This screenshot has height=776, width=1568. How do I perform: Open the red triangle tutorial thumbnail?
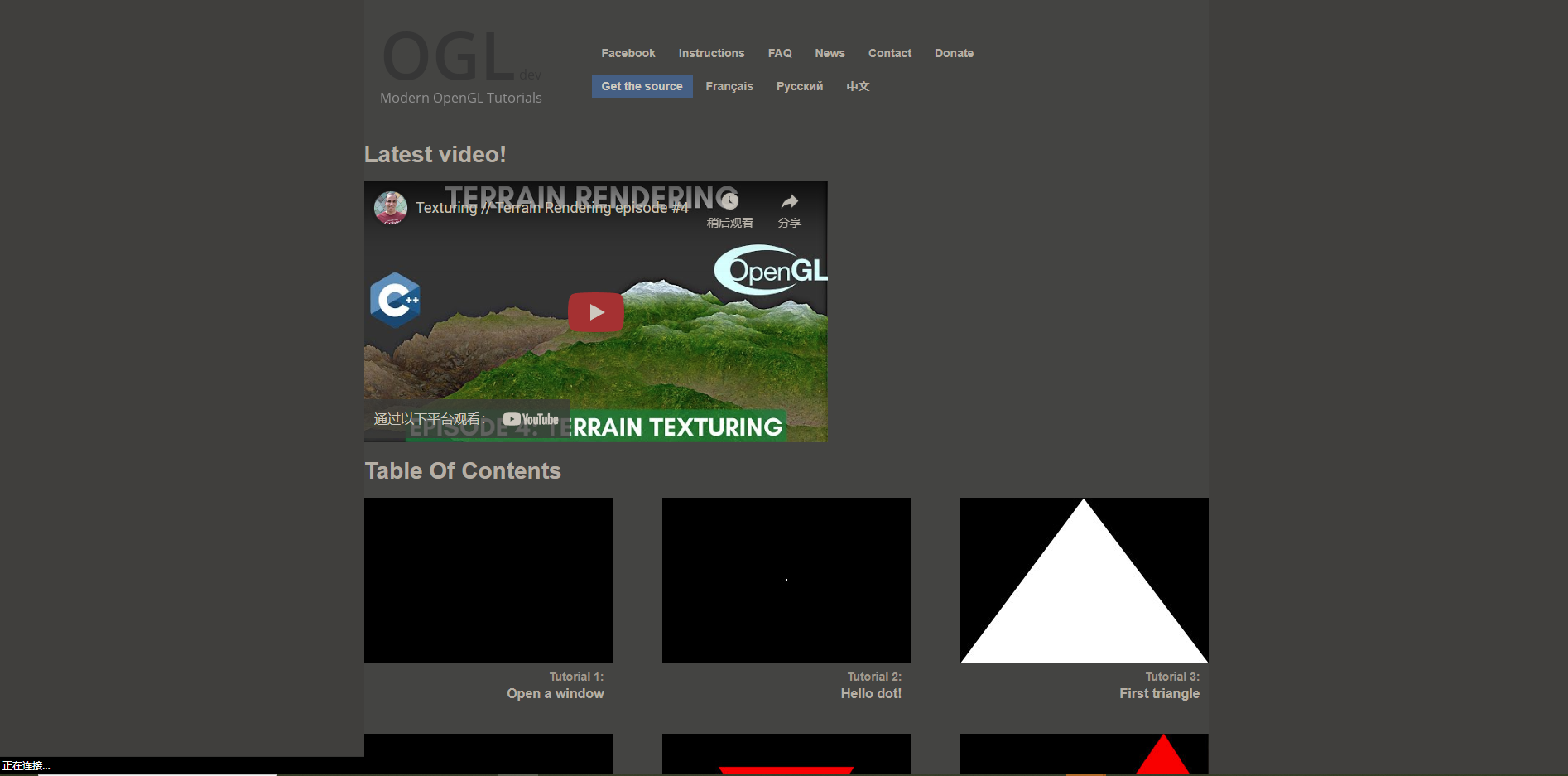coord(1085,754)
